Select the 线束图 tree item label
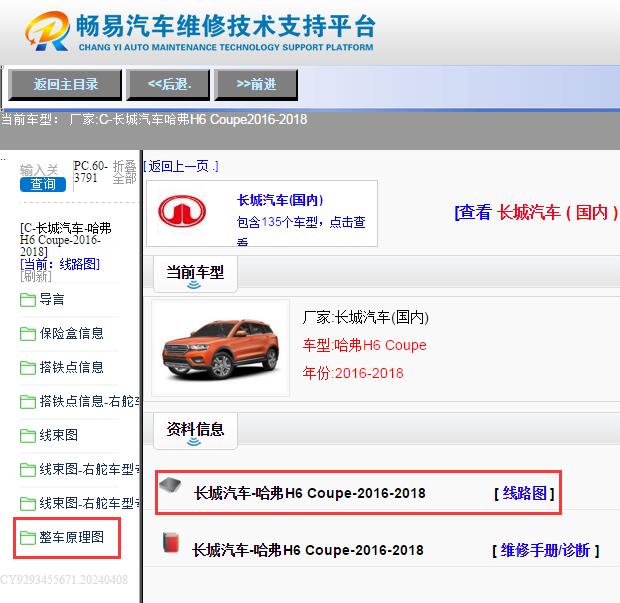The width and height of the screenshot is (620, 603). point(59,435)
